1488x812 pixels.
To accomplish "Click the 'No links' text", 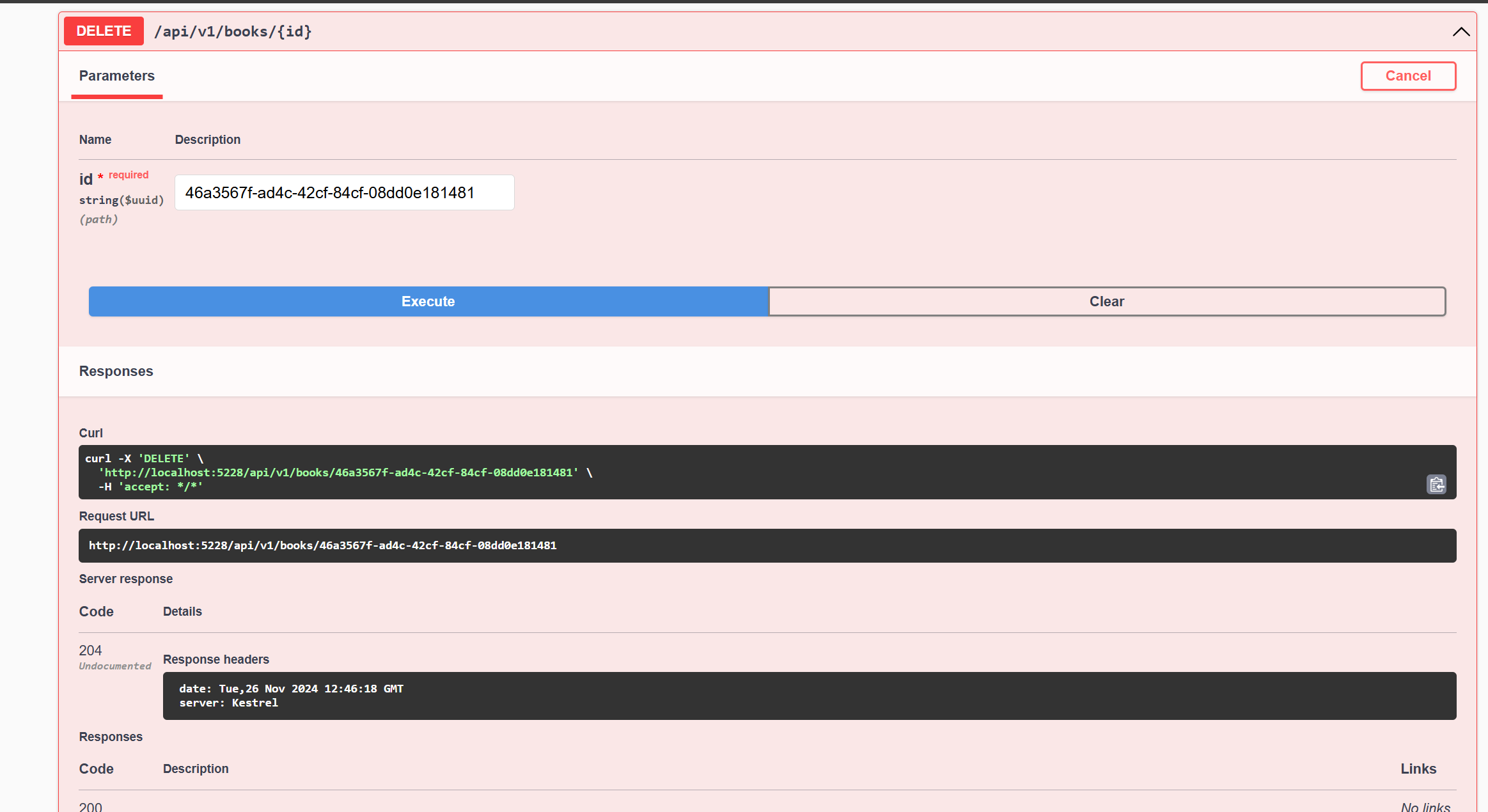I will 1425,807.
